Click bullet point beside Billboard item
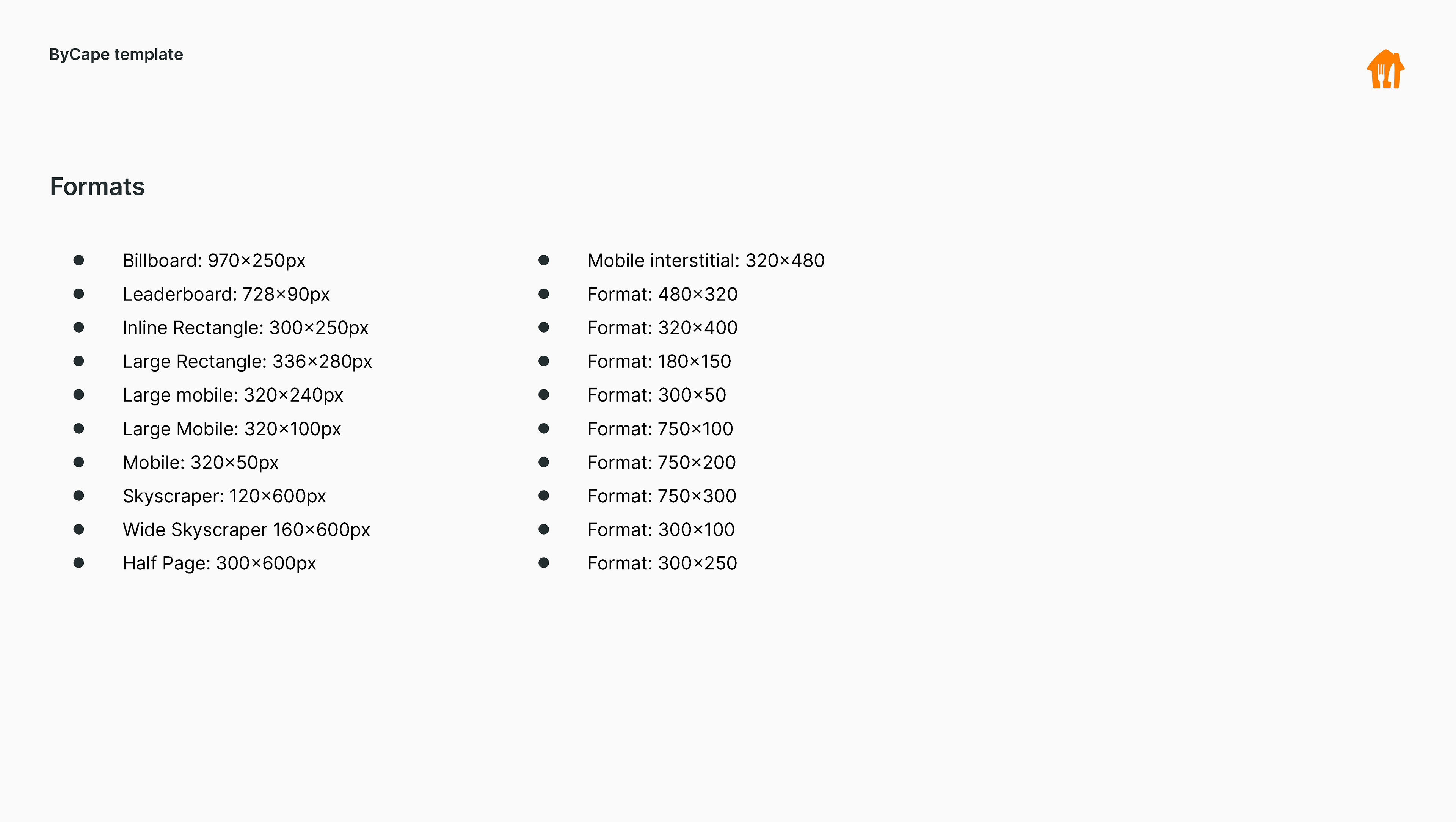Image resolution: width=1456 pixels, height=822 pixels. (78, 260)
